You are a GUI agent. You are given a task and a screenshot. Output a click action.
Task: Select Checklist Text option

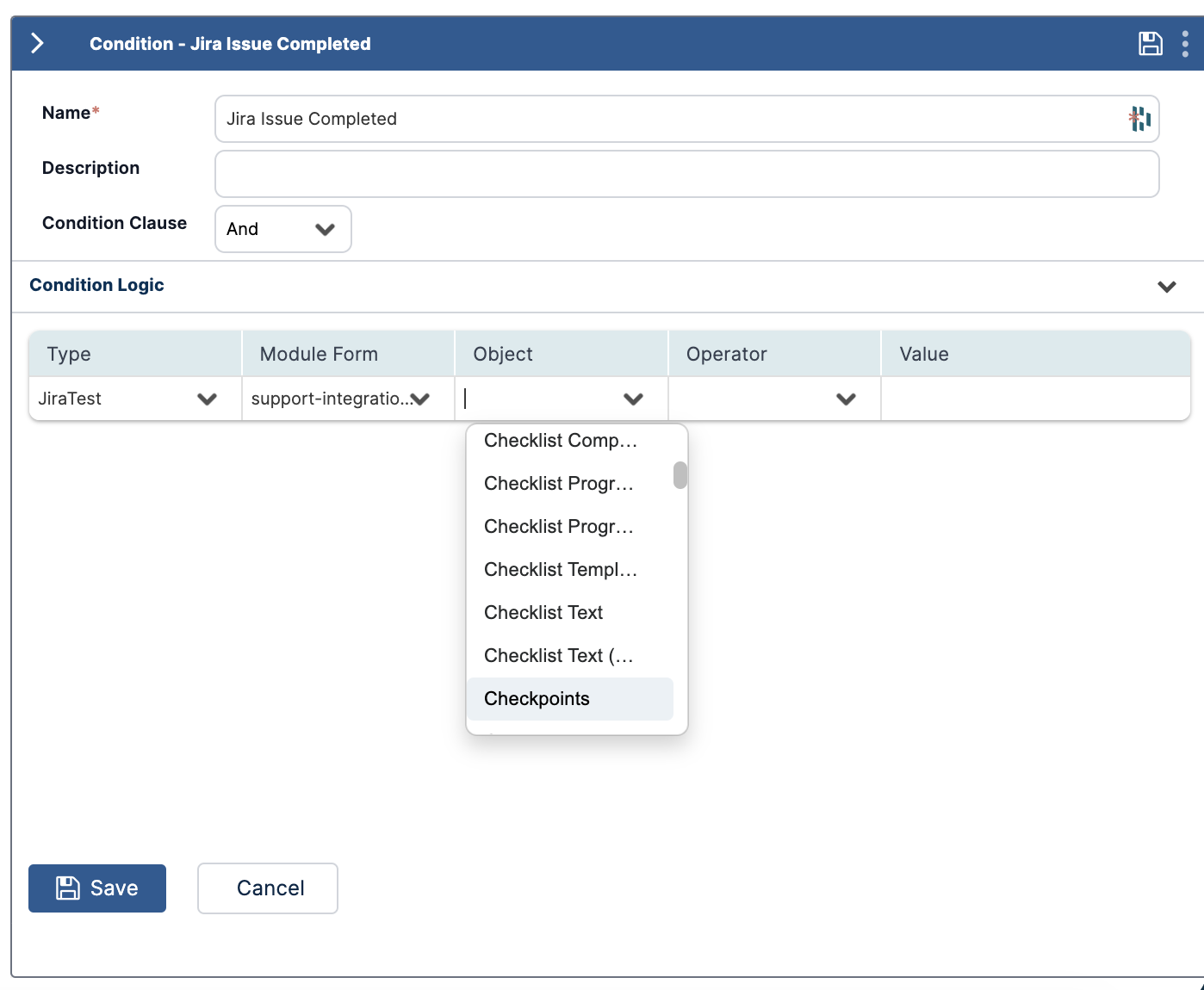tap(543, 613)
